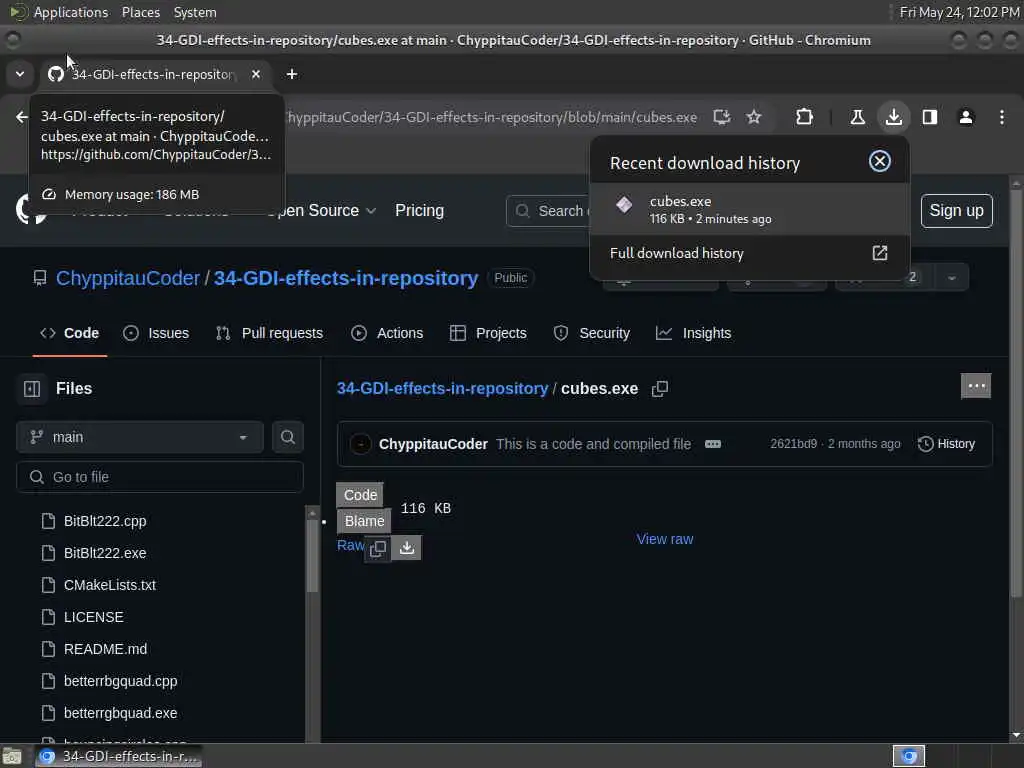This screenshot has height=768, width=1024.
Task: Open the Applications menu
Action: (x=71, y=12)
